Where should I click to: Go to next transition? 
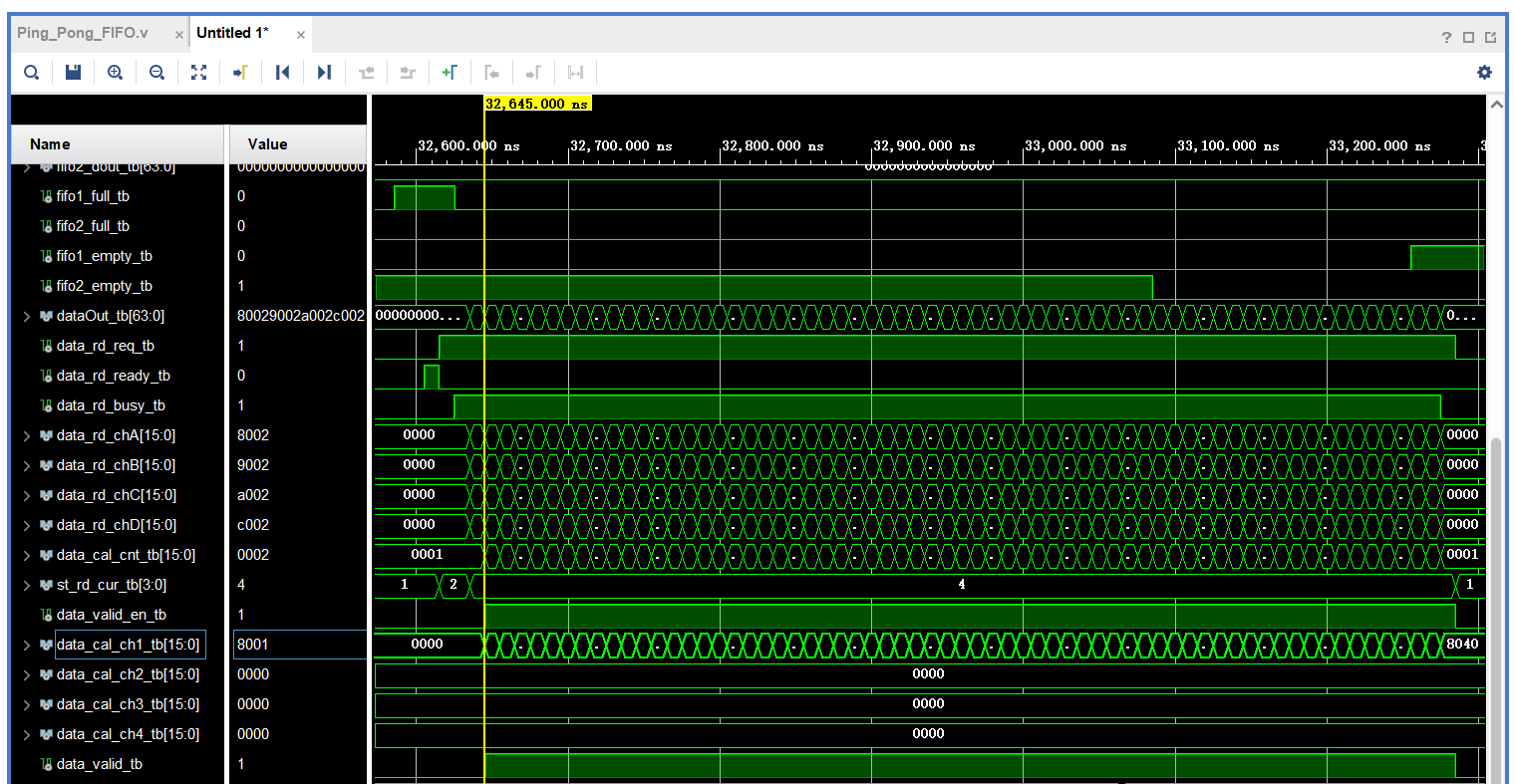click(x=408, y=72)
